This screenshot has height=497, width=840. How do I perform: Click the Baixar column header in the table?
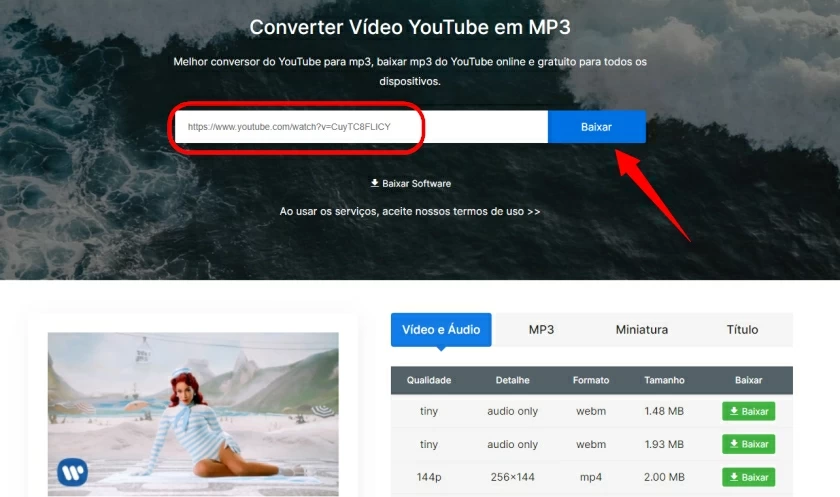coord(748,380)
